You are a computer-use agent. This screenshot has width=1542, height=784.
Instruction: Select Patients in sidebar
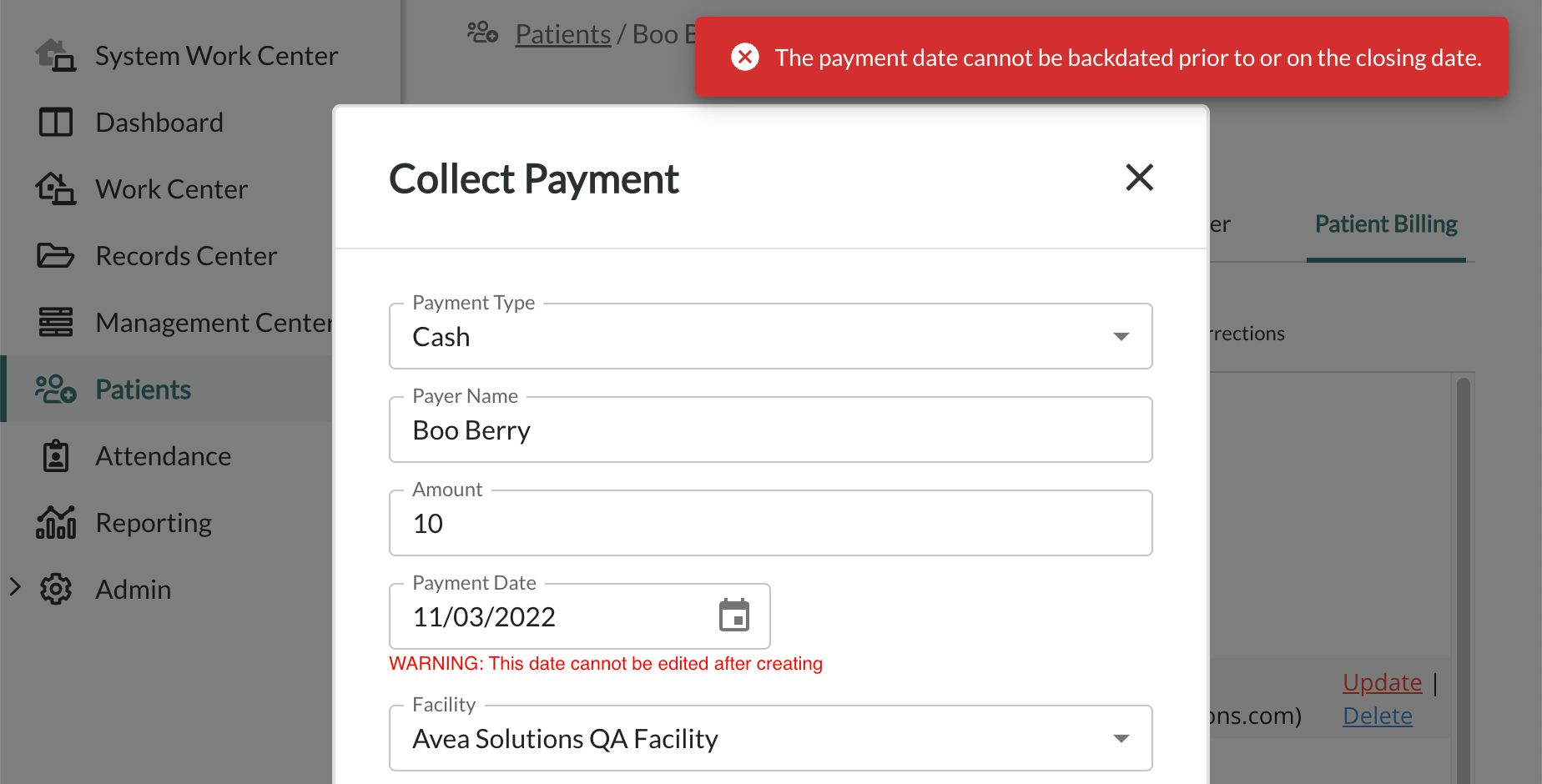click(x=144, y=389)
